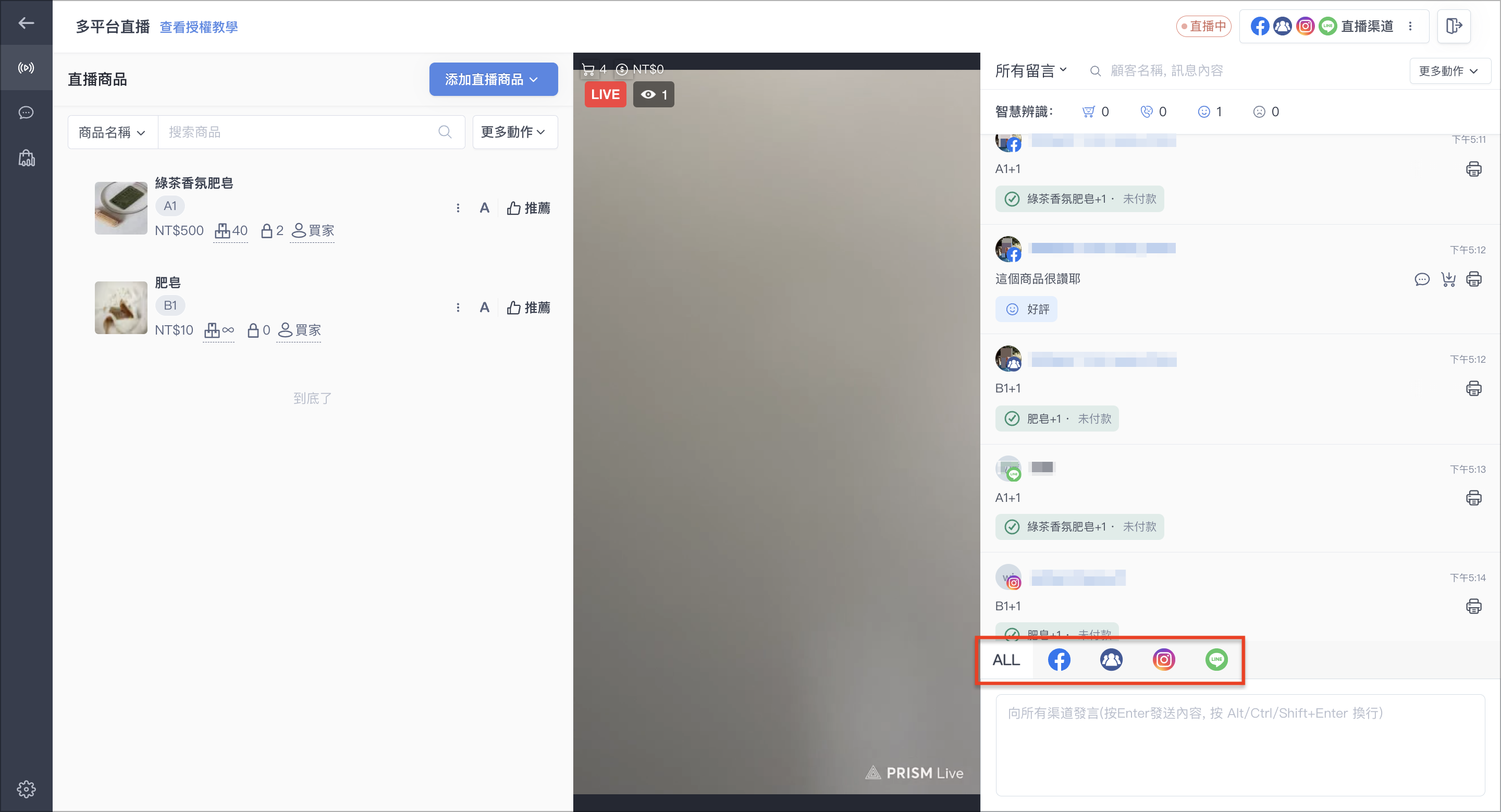Print the 下午5:13 A1+1 comment
1501x812 pixels.
pyautogui.click(x=1473, y=498)
